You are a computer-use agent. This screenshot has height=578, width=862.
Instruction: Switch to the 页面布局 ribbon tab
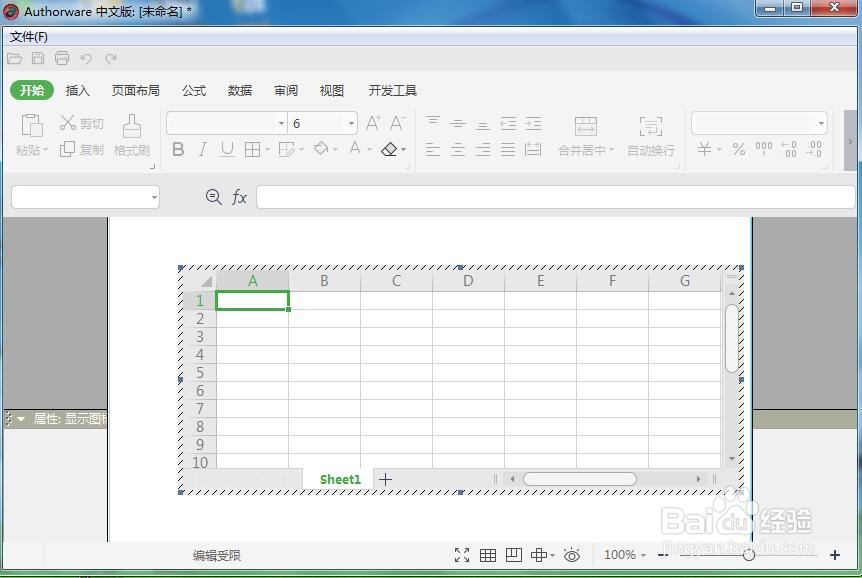tap(136, 90)
